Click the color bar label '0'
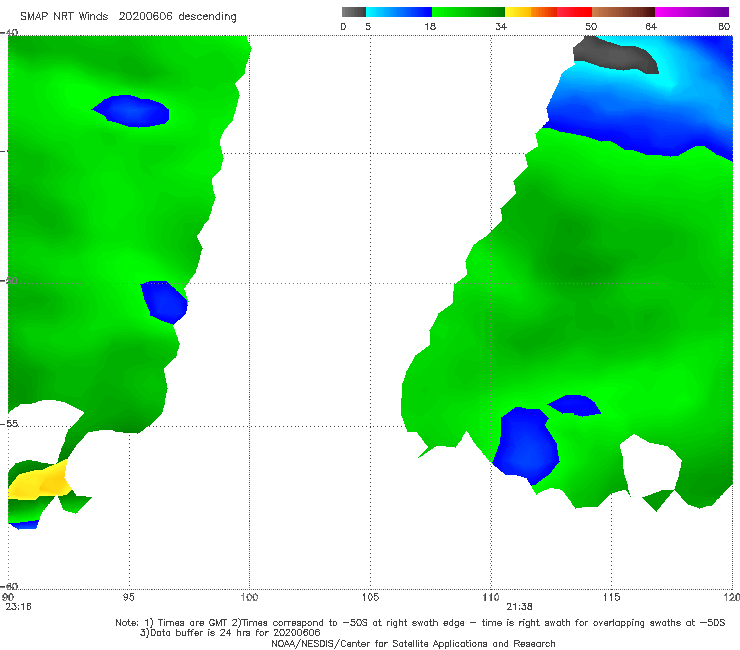 [343, 26]
